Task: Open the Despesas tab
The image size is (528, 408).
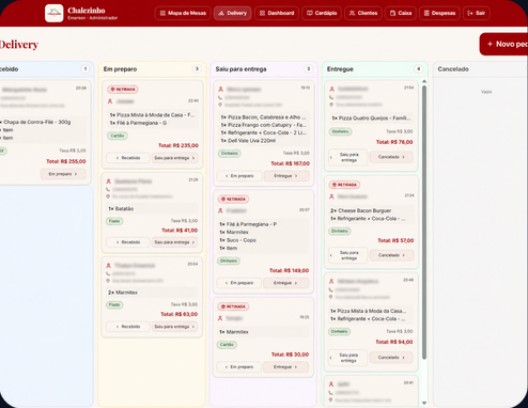Action: point(439,13)
